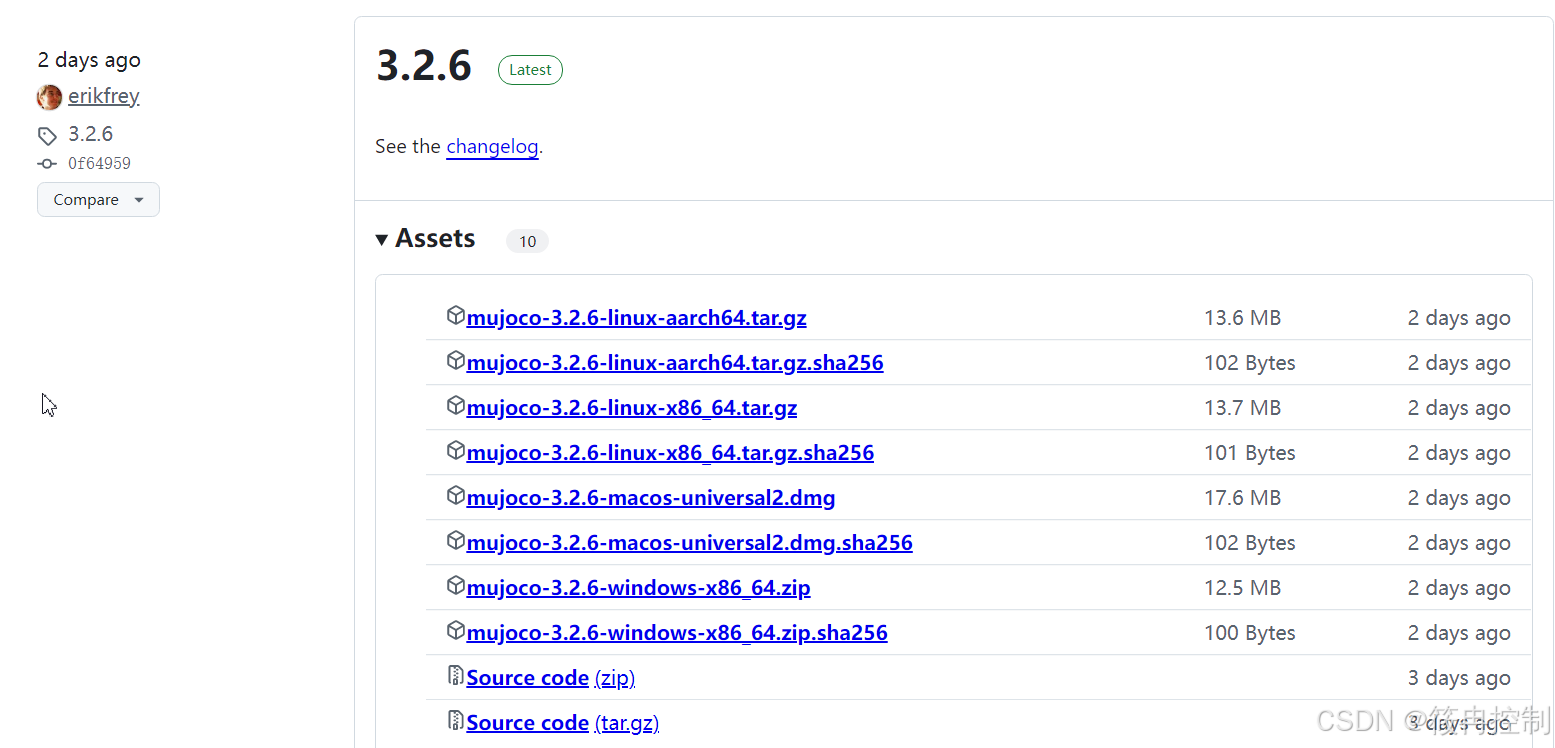Click zip file icon beside Source code (zip)

(455, 676)
